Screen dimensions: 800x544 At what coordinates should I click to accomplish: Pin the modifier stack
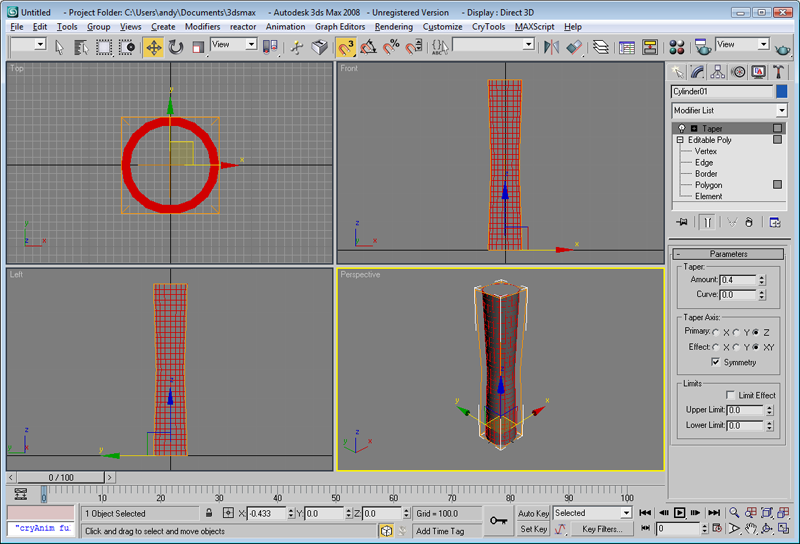[x=682, y=222]
